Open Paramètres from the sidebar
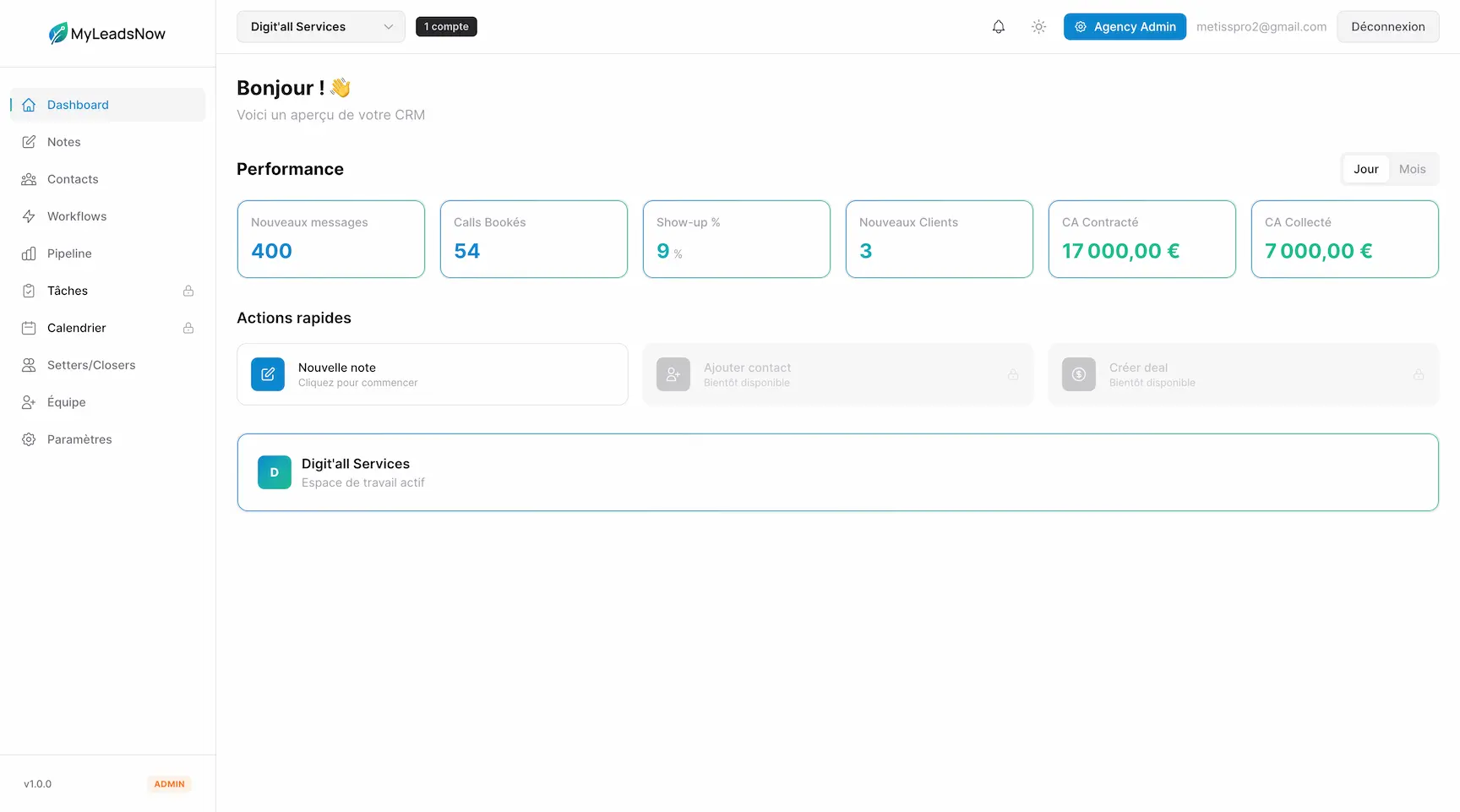This screenshot has height=812, width=1460. click(79, 439)
